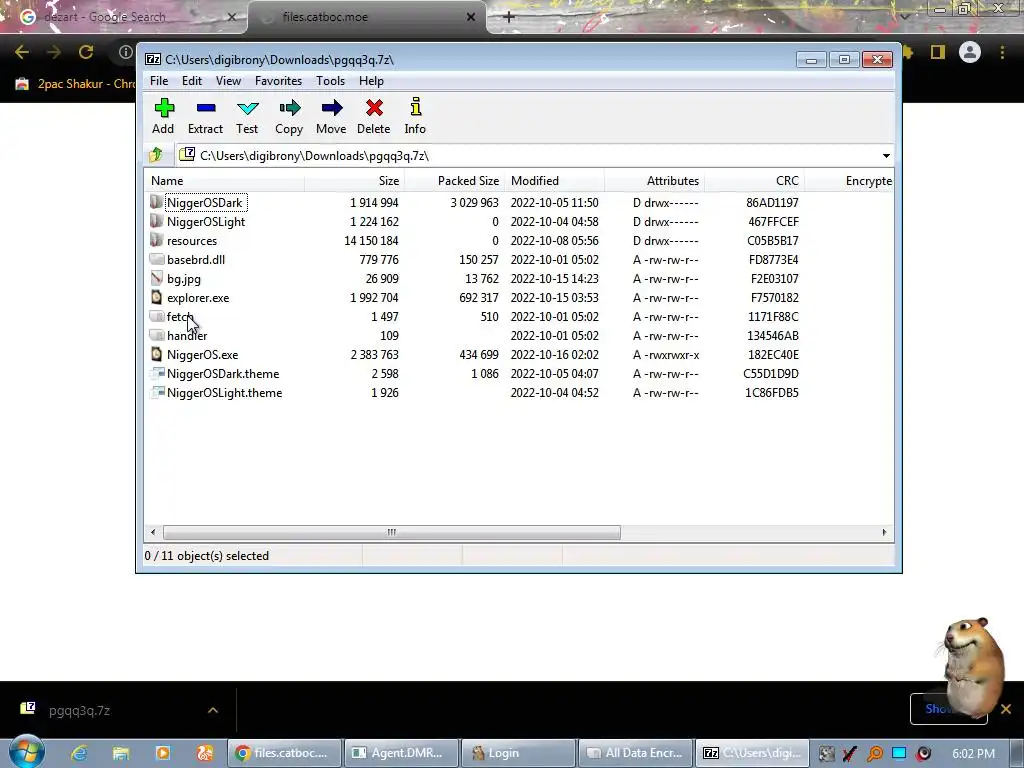Click the basebrd.dll file icon
This screenshot has height=768, width=1024.
point(156,259)
